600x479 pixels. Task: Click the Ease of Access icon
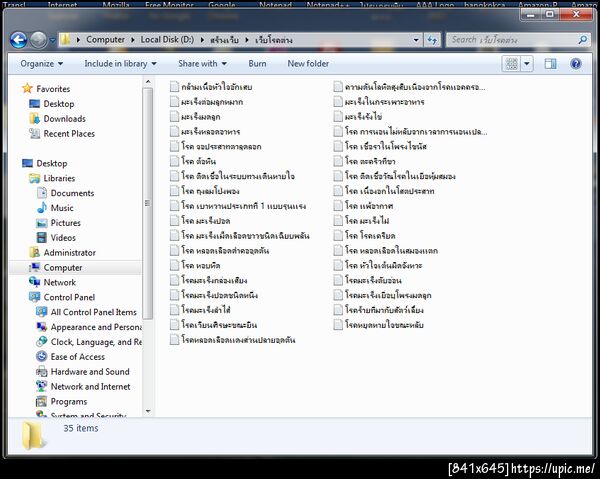(x=42, y=357)
